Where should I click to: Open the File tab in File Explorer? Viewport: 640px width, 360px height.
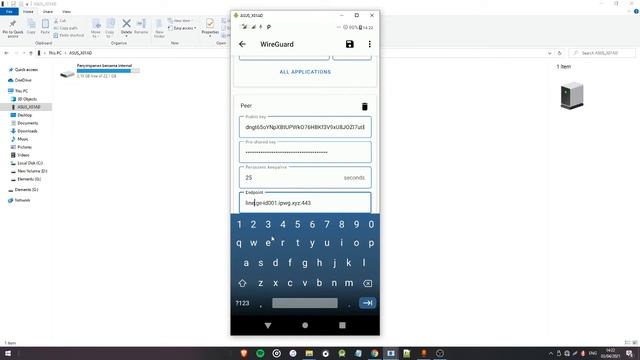(9, 12)
